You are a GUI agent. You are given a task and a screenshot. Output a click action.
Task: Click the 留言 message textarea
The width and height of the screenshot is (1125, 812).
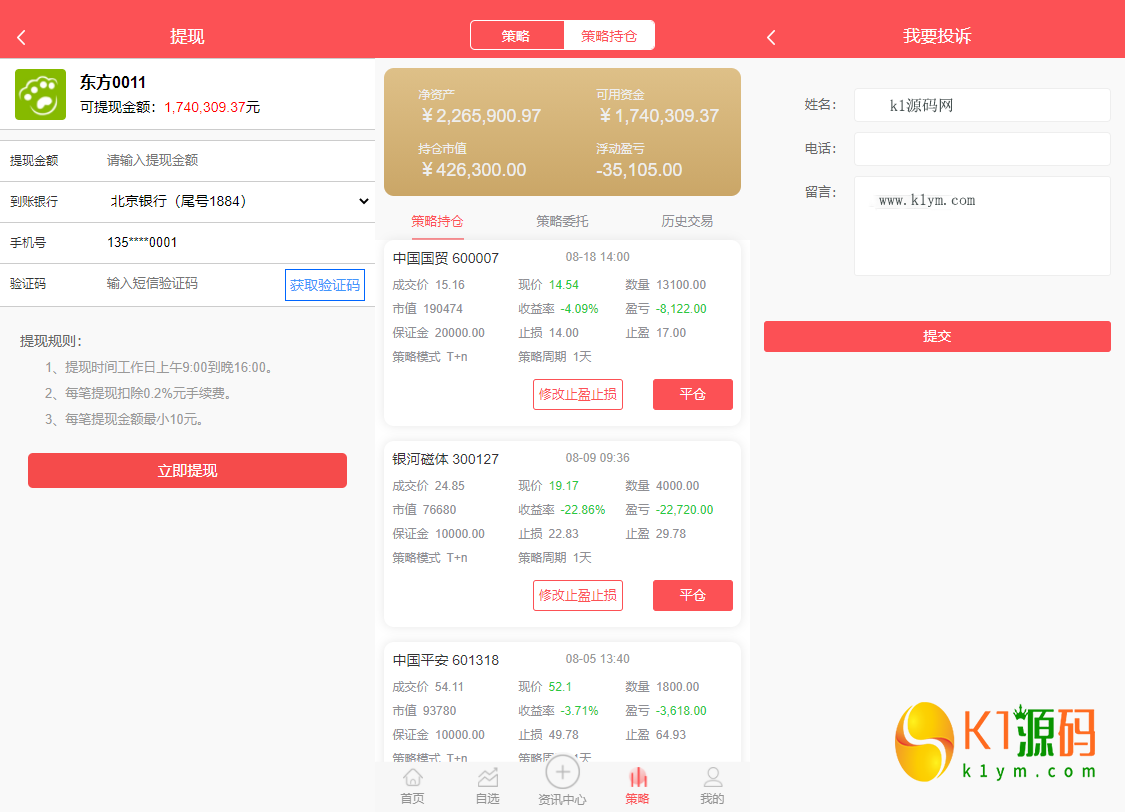point(982,226)
